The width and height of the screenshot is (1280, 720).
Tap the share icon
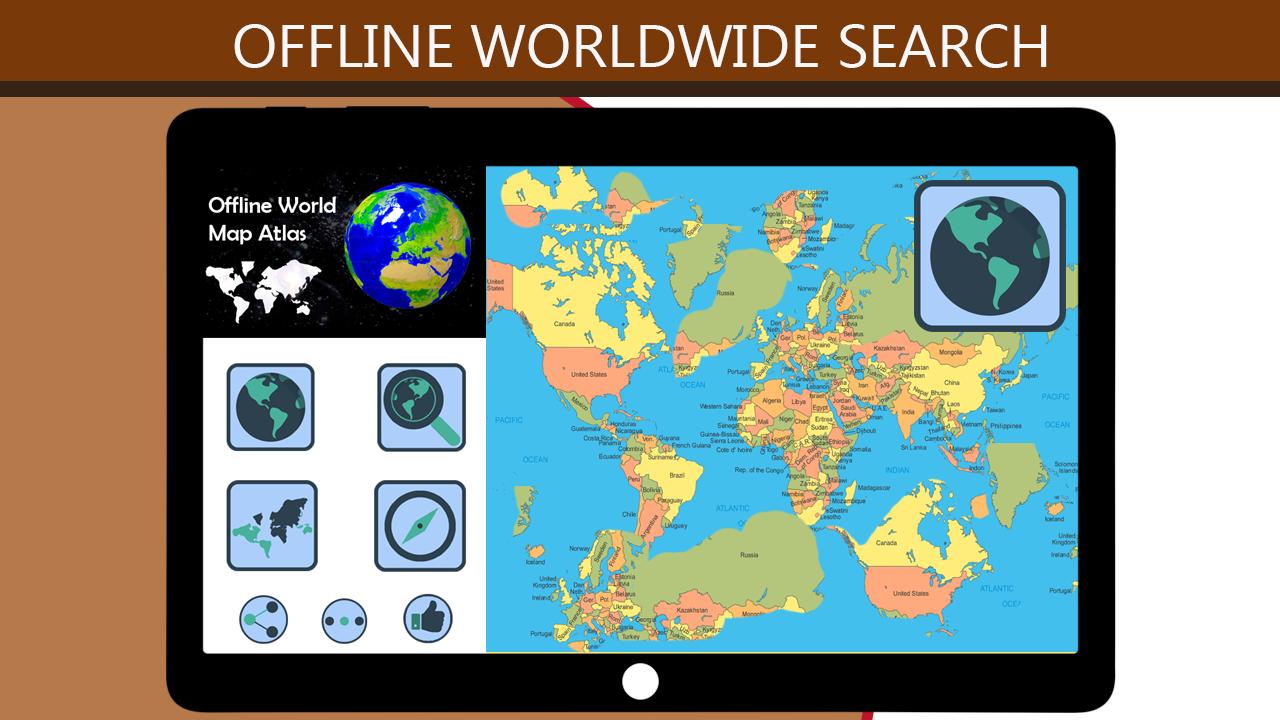[264, 620]
